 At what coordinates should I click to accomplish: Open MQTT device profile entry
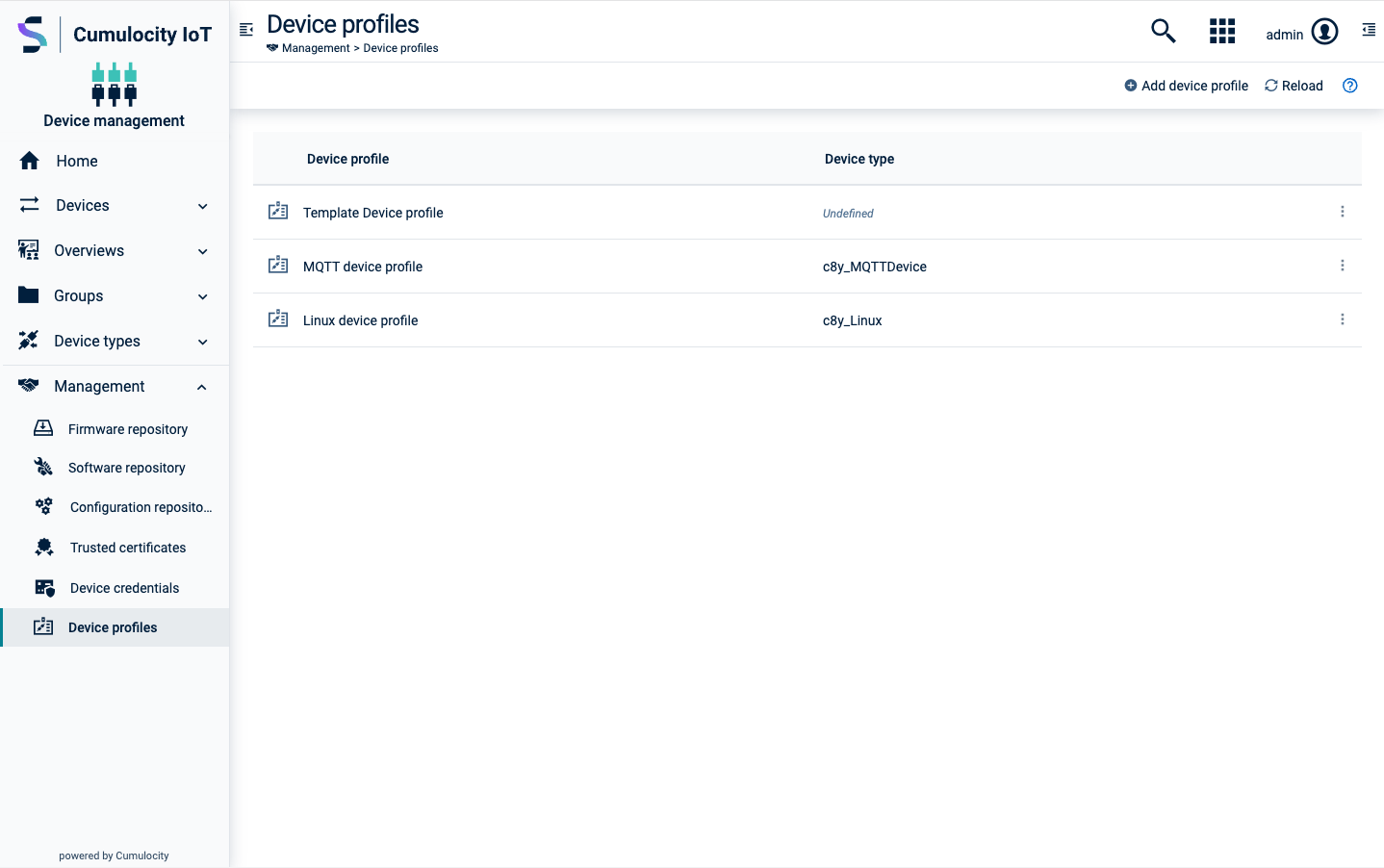[362, 267]
